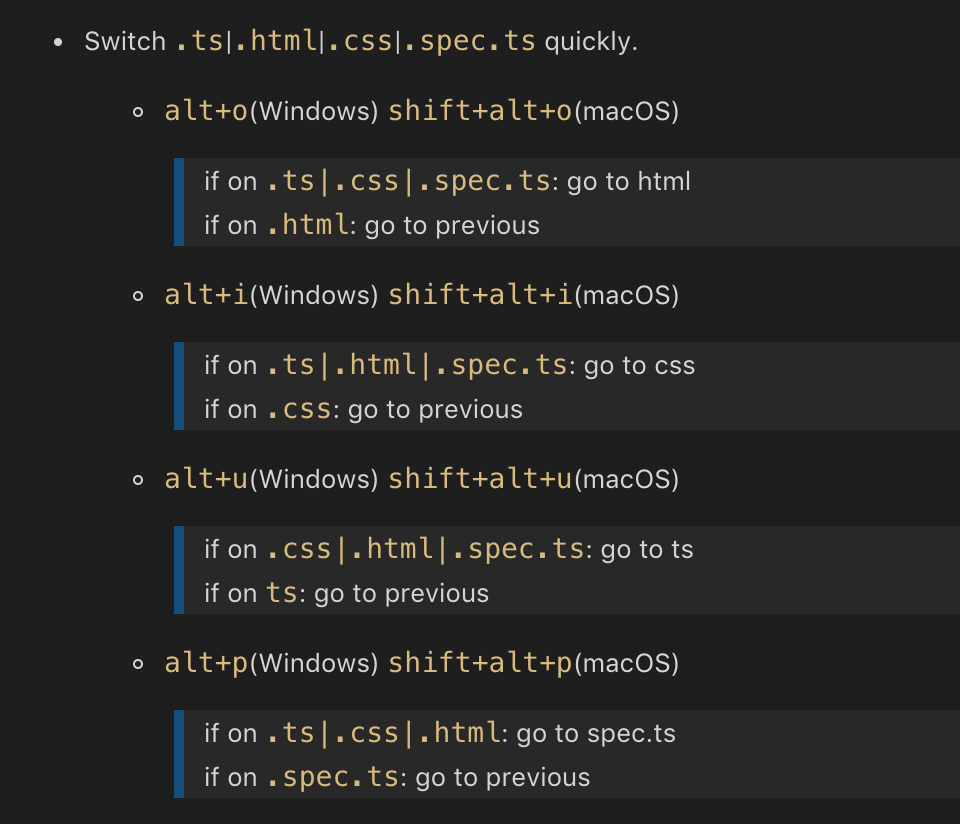The height and width of the screenshot is (824, 960).
Task: Click the "if on .spec.ts: go to previous" line
Action: tap(397, 777)
